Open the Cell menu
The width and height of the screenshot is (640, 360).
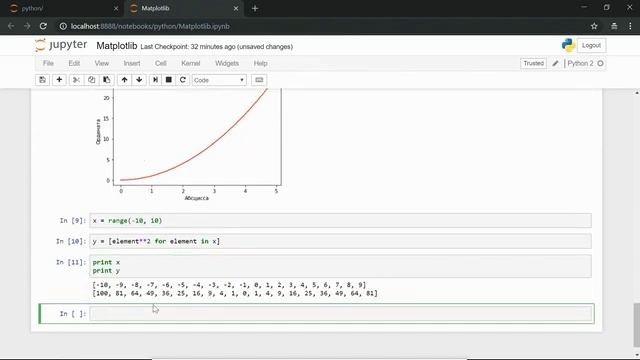pos(160,63)
